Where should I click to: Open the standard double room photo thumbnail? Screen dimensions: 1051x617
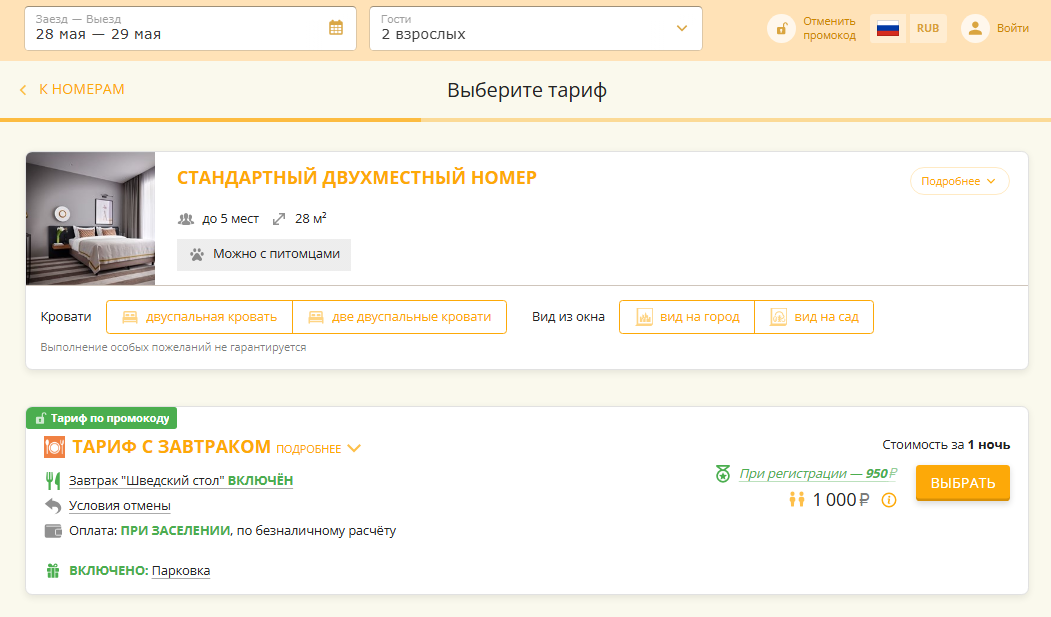click(90, 219)
